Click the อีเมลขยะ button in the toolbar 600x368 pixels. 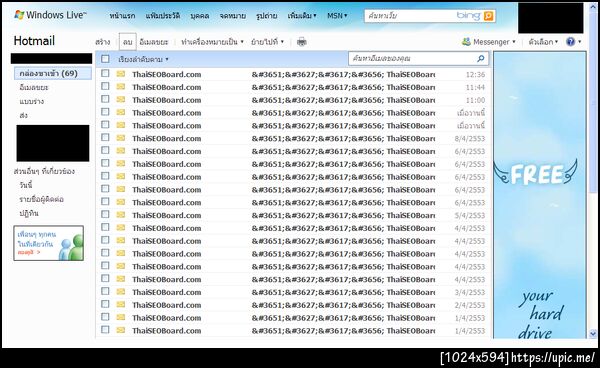154,42
